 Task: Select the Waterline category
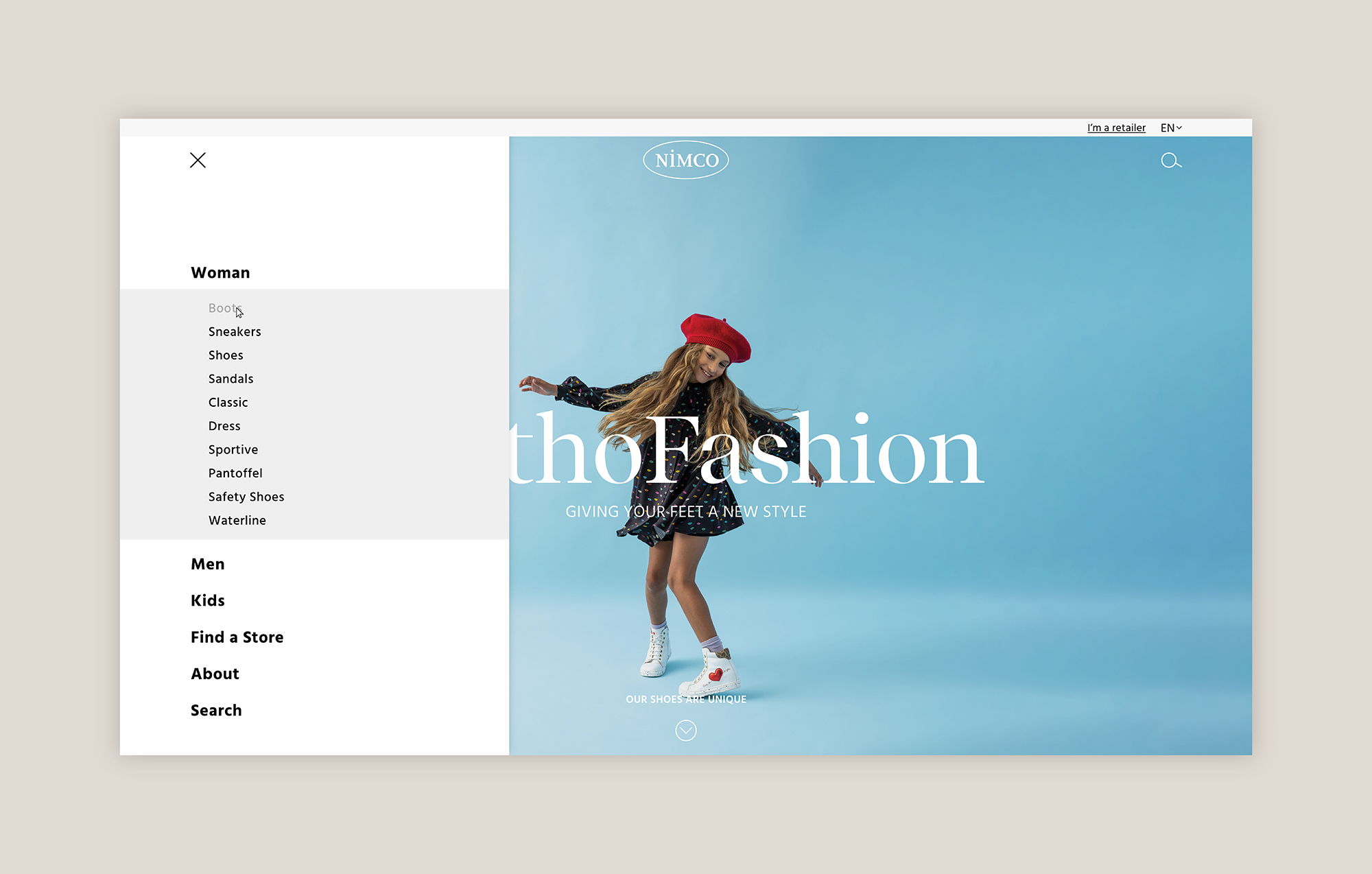coord(237,520)
